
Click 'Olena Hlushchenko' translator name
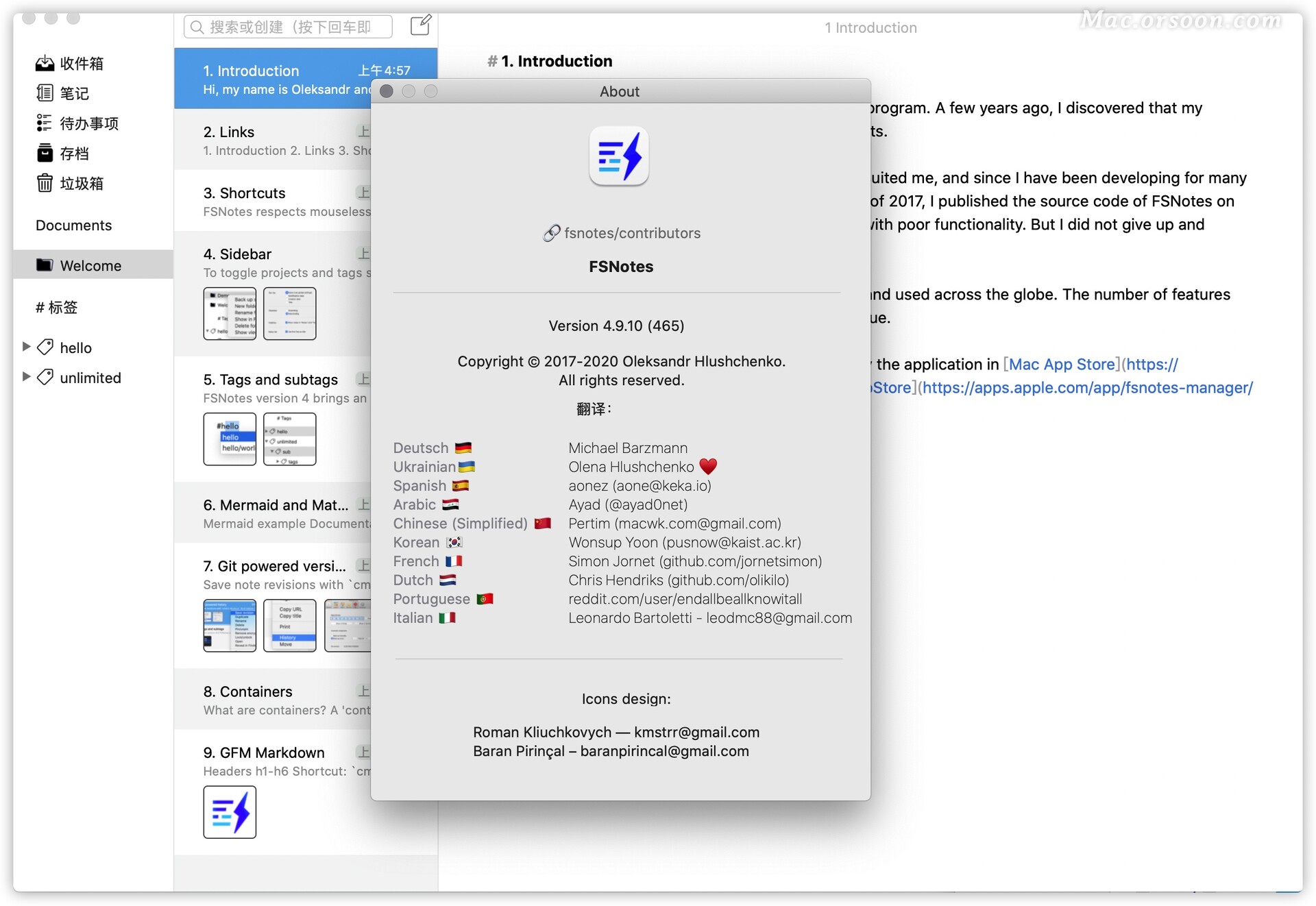[631, 467]
